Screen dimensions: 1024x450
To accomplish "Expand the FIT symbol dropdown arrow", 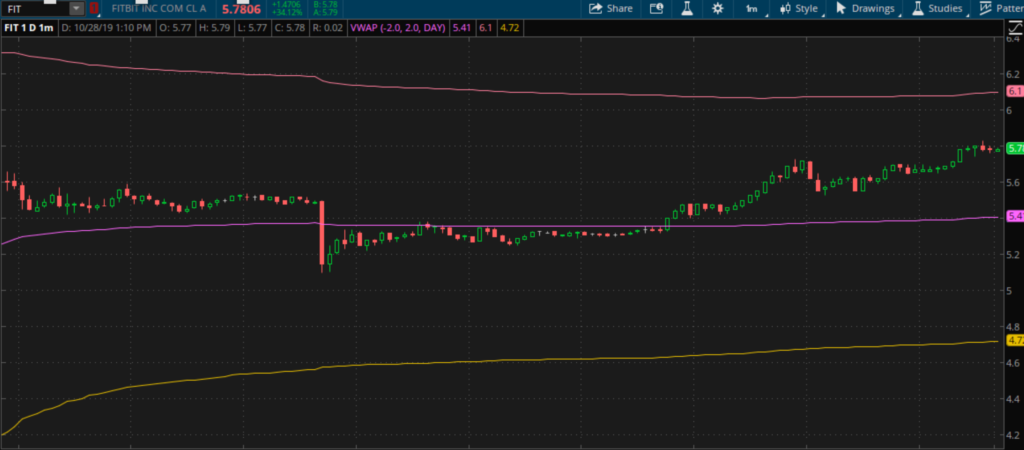I will tap(77, 8).
